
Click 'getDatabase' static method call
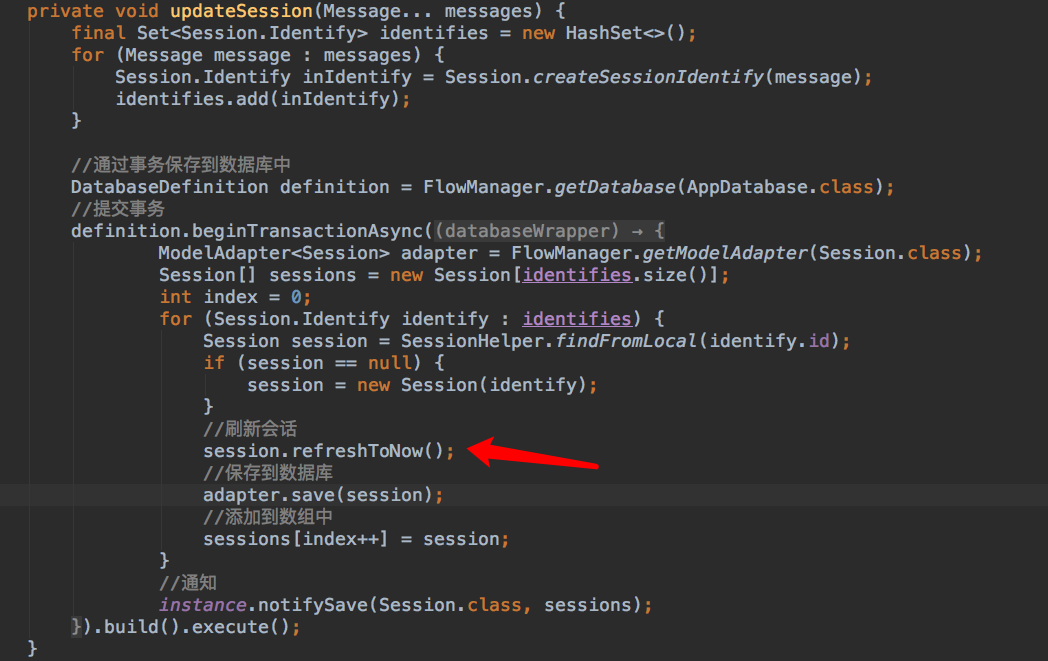coord(615,187)
